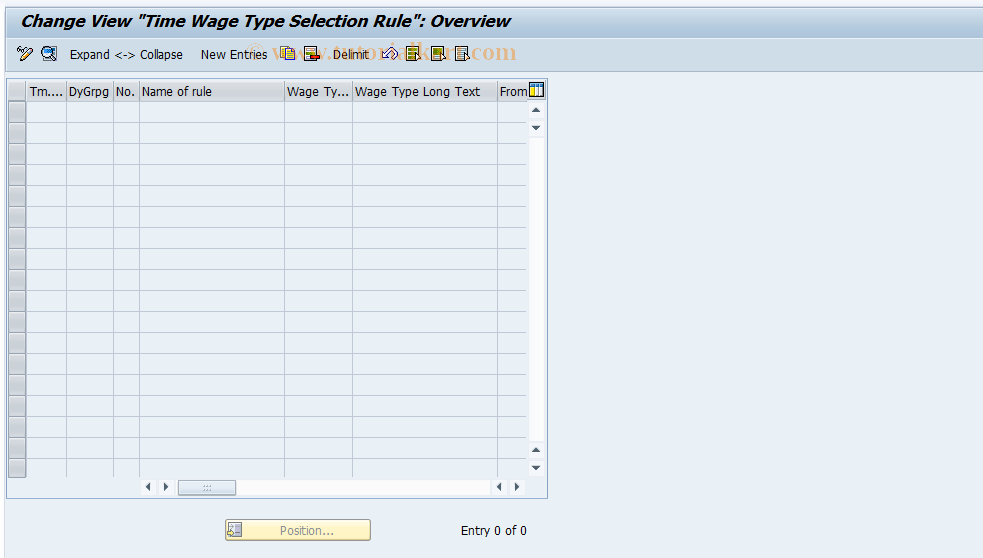This screenshot has height=558, width=983.
Task: Click right arrow just left of scrollbar thumb
Action: [x=166, y=487]
